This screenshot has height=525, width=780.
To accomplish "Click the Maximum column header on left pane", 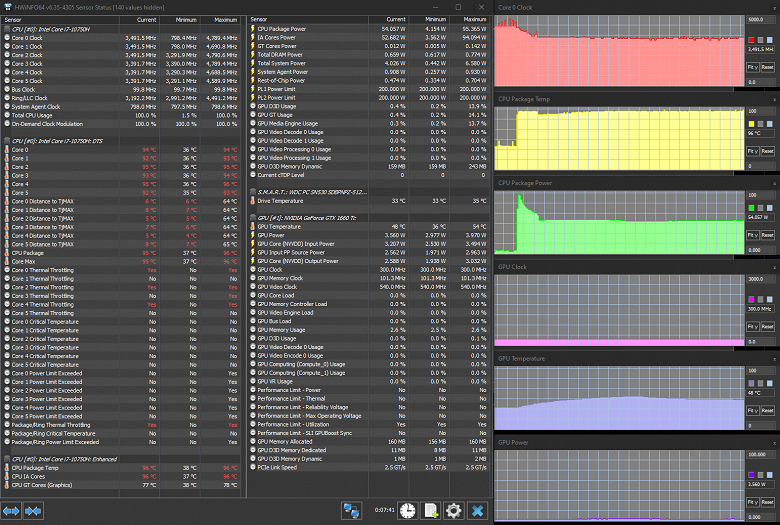I will coord(225,19).
